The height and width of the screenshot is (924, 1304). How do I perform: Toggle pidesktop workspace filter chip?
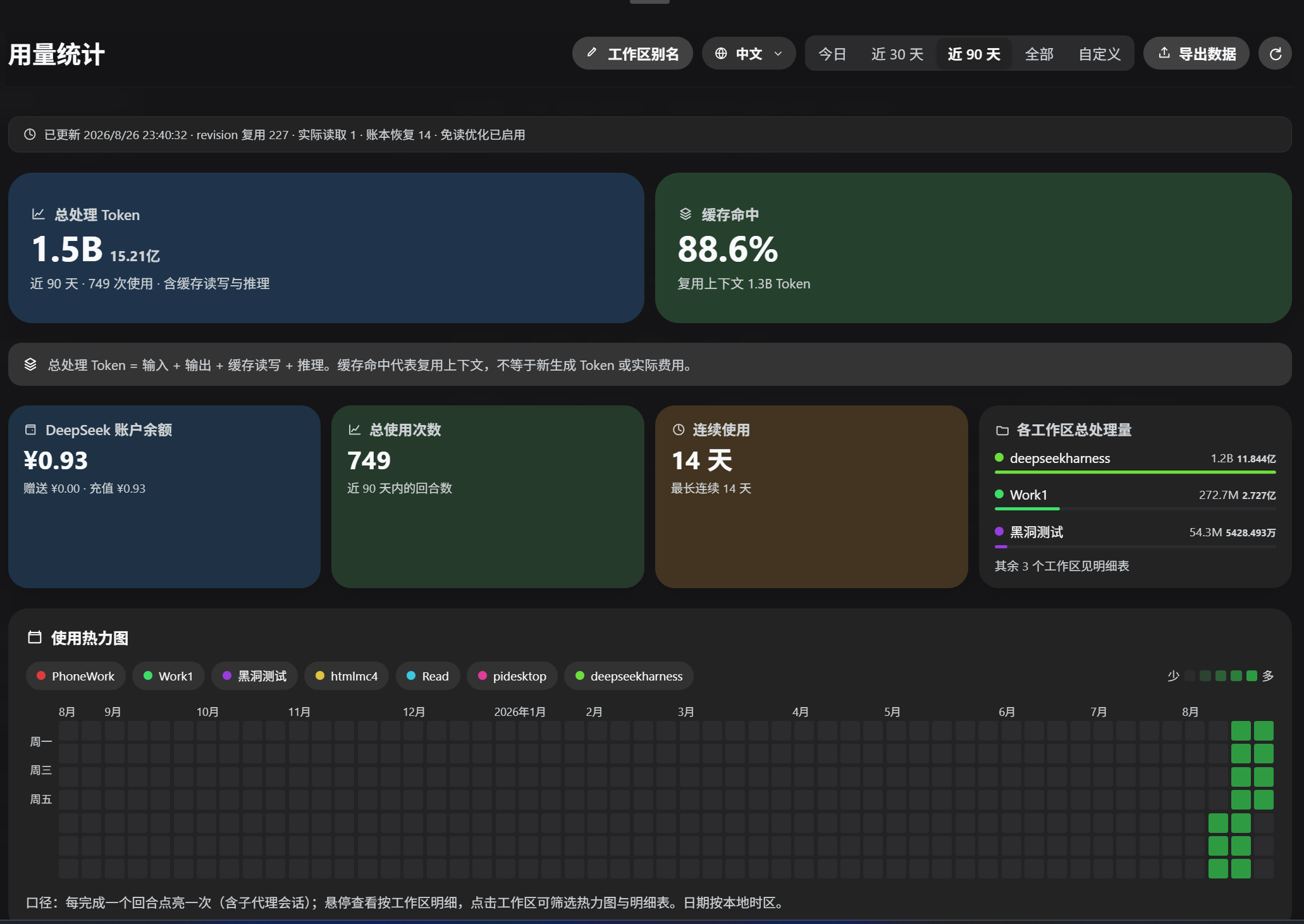512,676
